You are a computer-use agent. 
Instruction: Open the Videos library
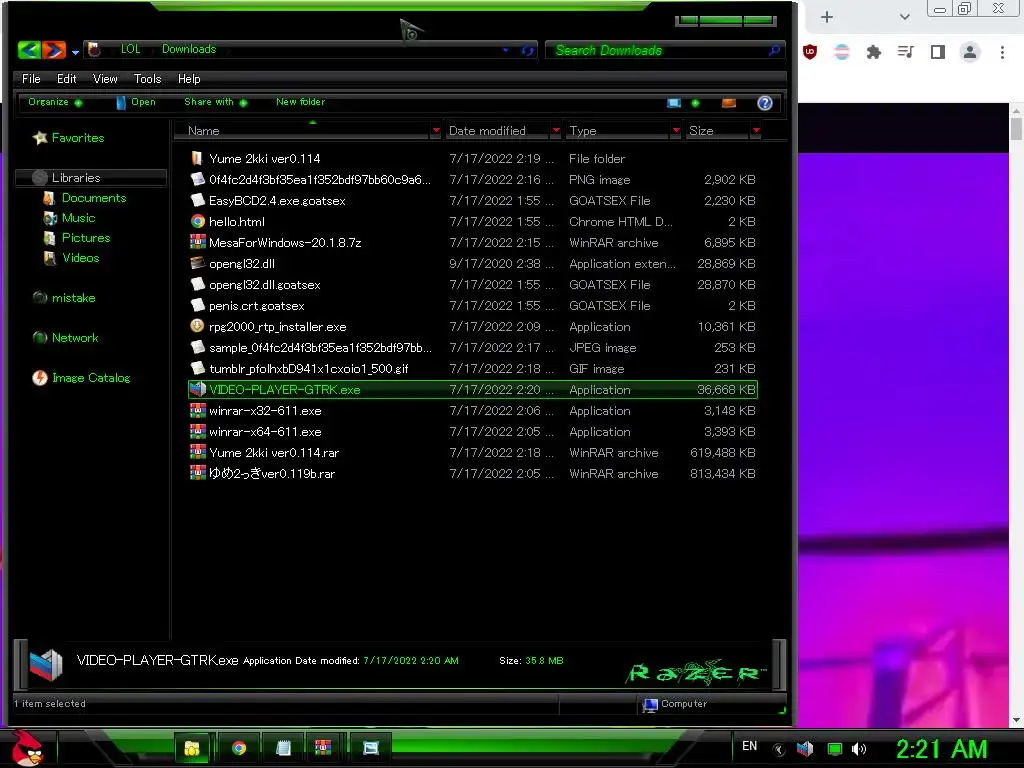71,258
